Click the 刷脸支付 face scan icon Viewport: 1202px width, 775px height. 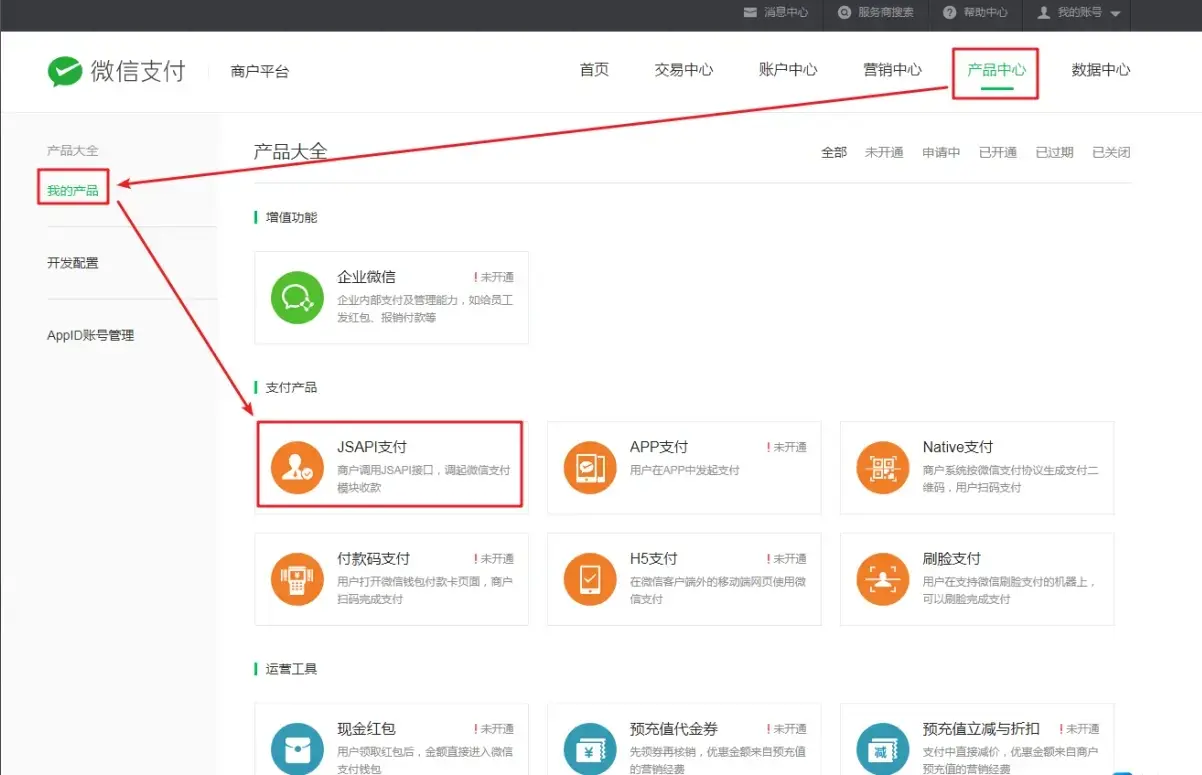coord(882,579)
